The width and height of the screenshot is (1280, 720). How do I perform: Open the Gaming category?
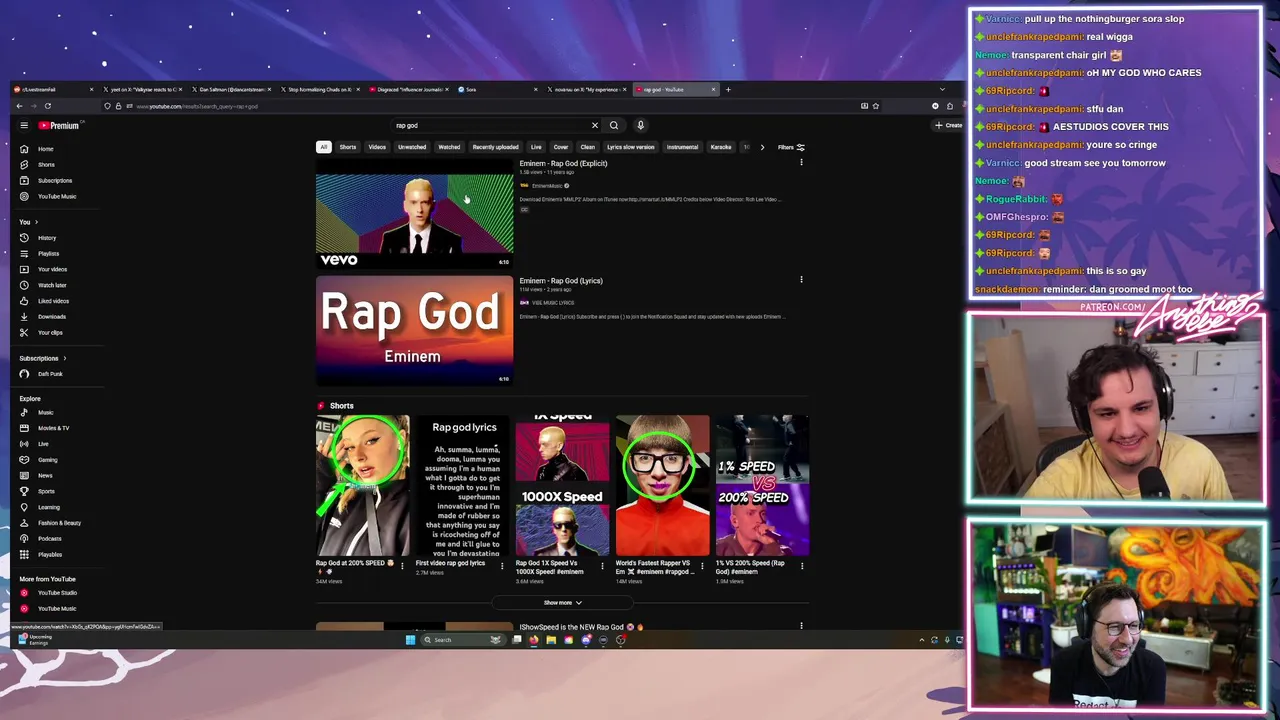tap(48, 460)
